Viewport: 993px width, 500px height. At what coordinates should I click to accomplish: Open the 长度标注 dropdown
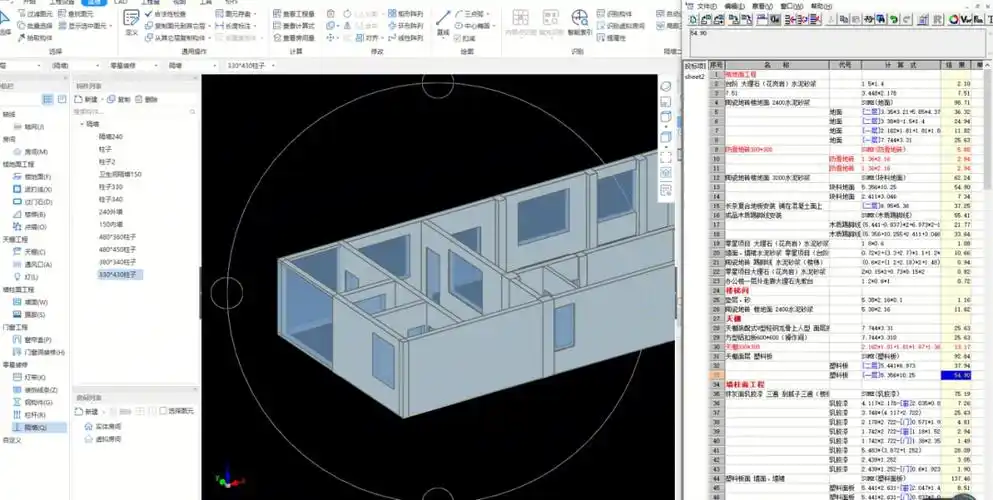click(x=256, y=26)
